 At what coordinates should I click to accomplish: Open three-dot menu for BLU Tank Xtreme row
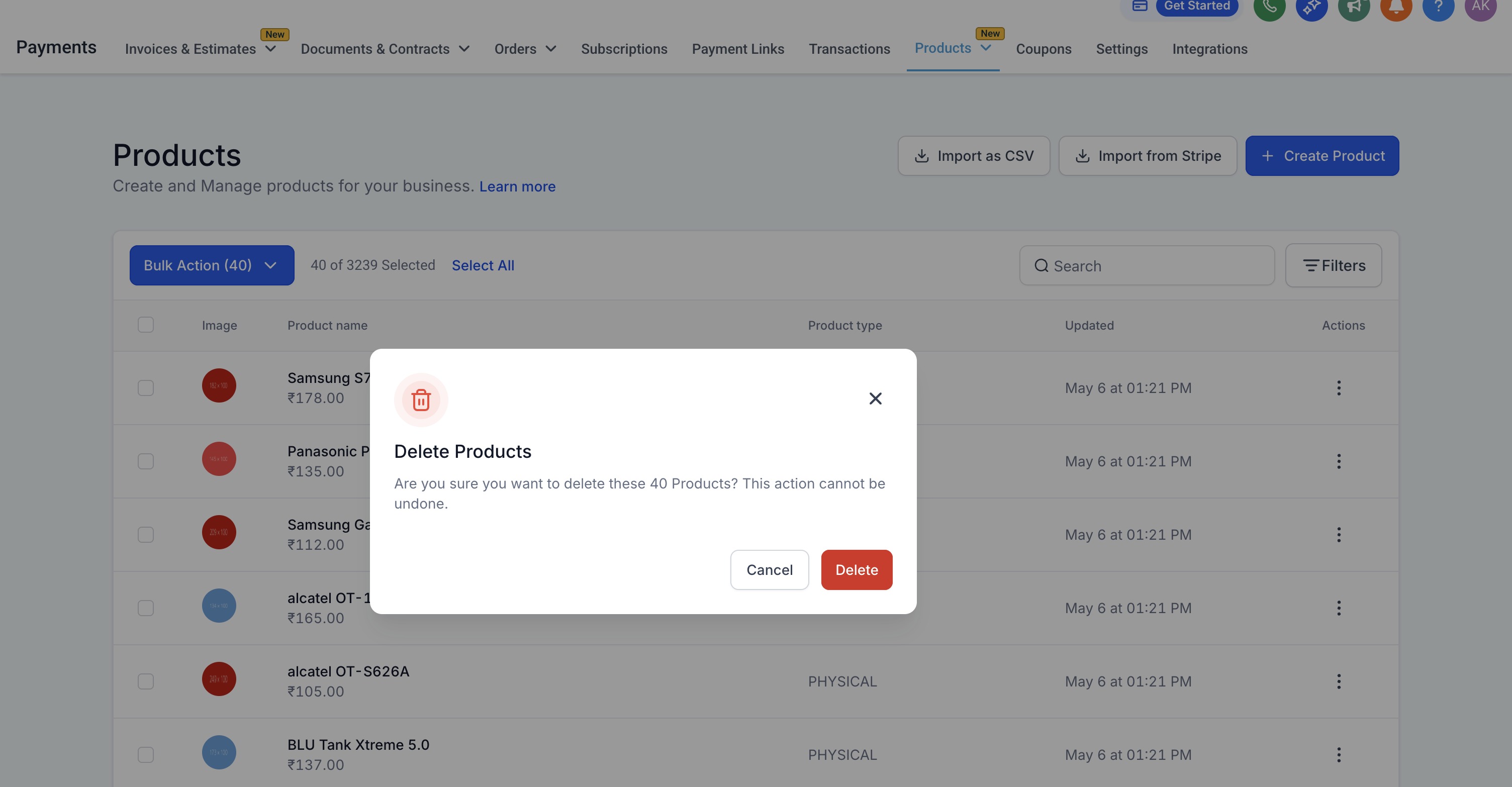point(1338,755)
